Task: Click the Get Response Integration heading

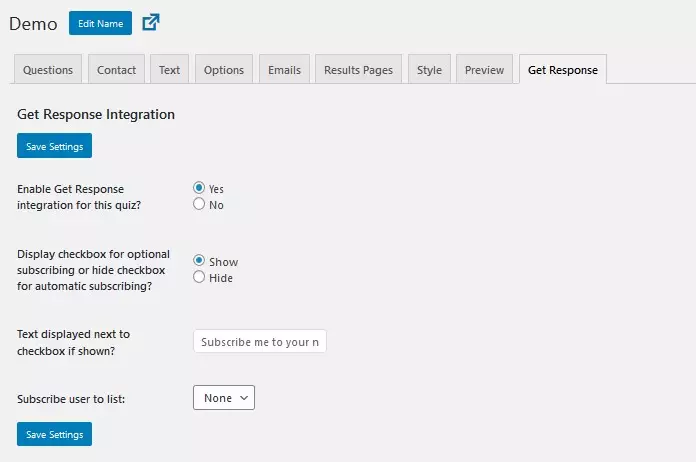Action: tap(96, 115)
